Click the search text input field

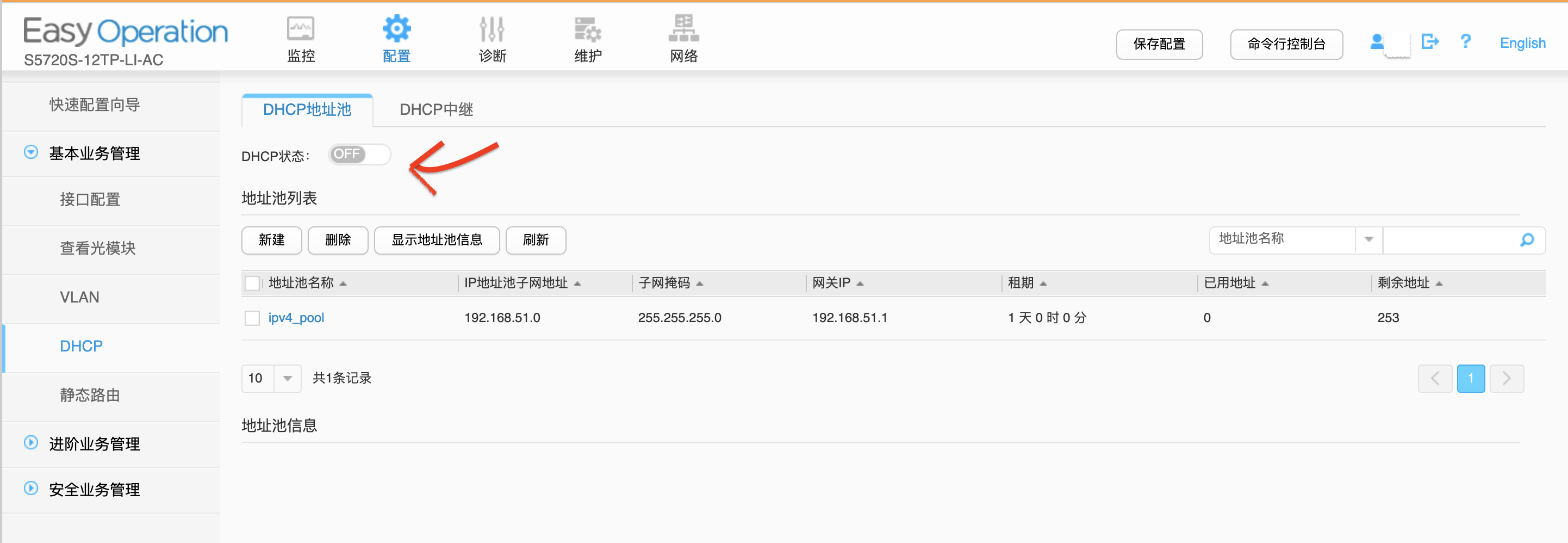(x=1451, y=239)
